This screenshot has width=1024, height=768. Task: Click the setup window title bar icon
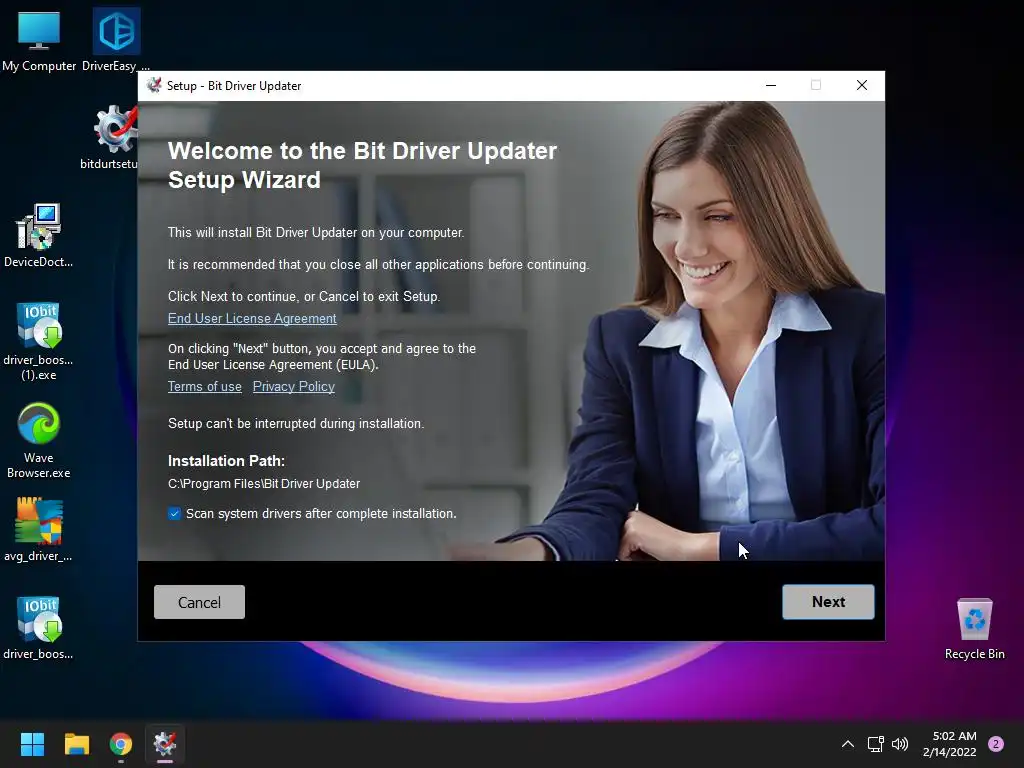coord(154,86)
